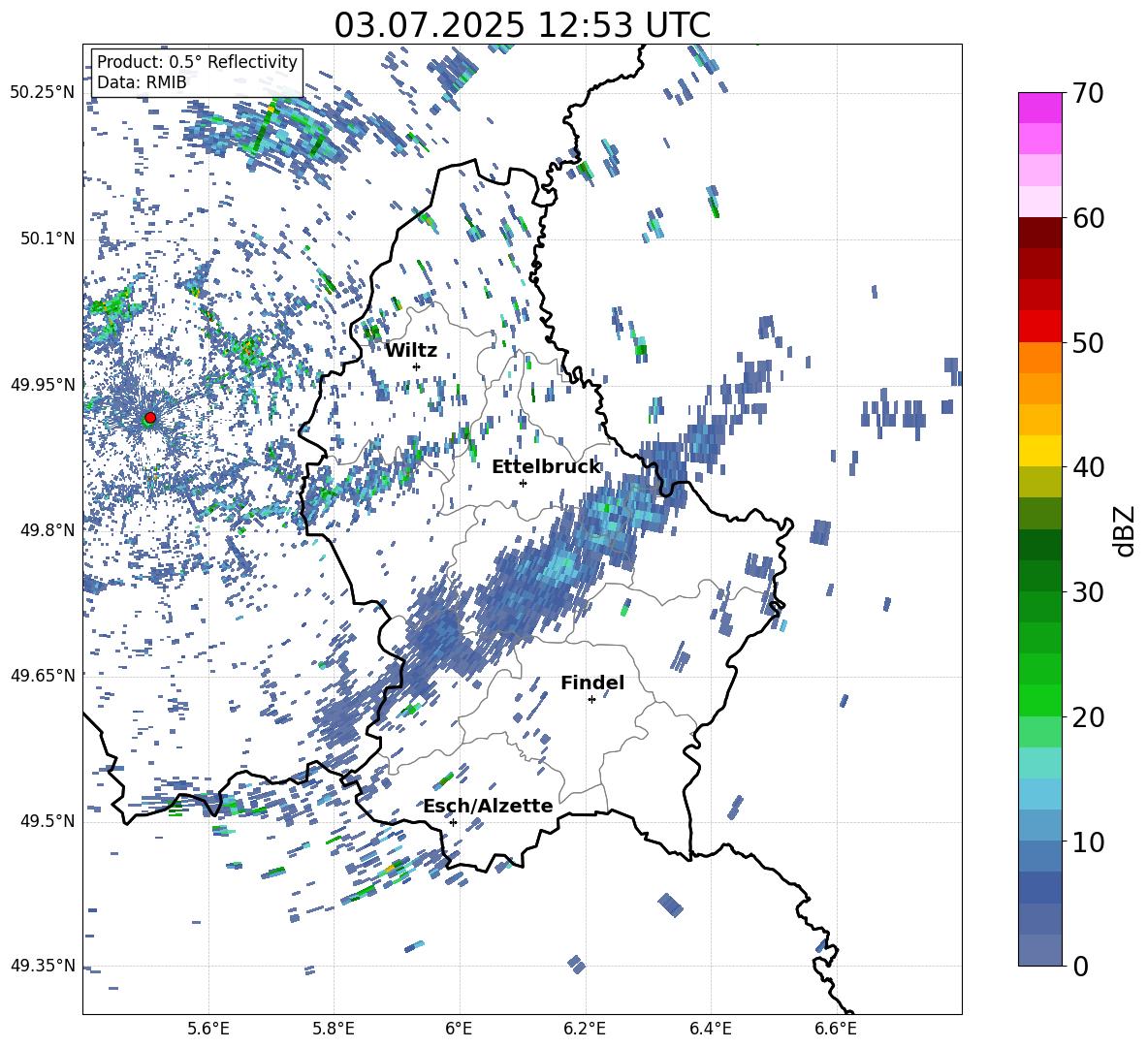Click the colorbar tick label 20
The height and width of the screenshot is (1048, 1148).
[1087, 717]
